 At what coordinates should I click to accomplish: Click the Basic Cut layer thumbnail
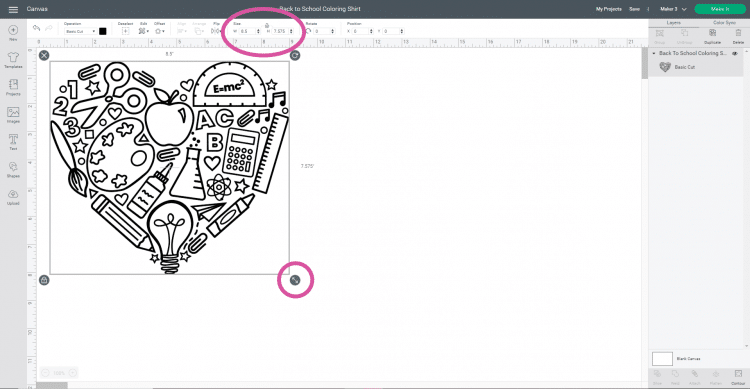point(665,67)
